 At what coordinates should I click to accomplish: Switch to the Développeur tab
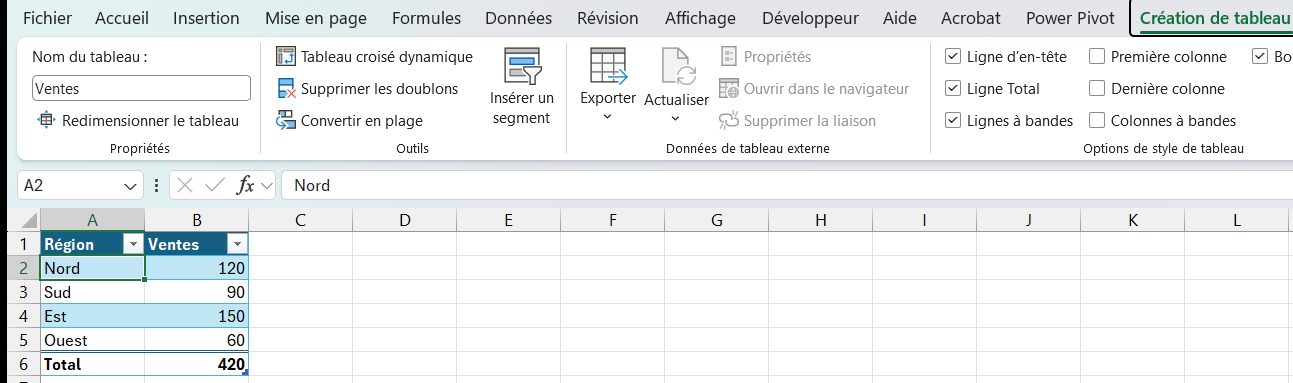[810, 18]
